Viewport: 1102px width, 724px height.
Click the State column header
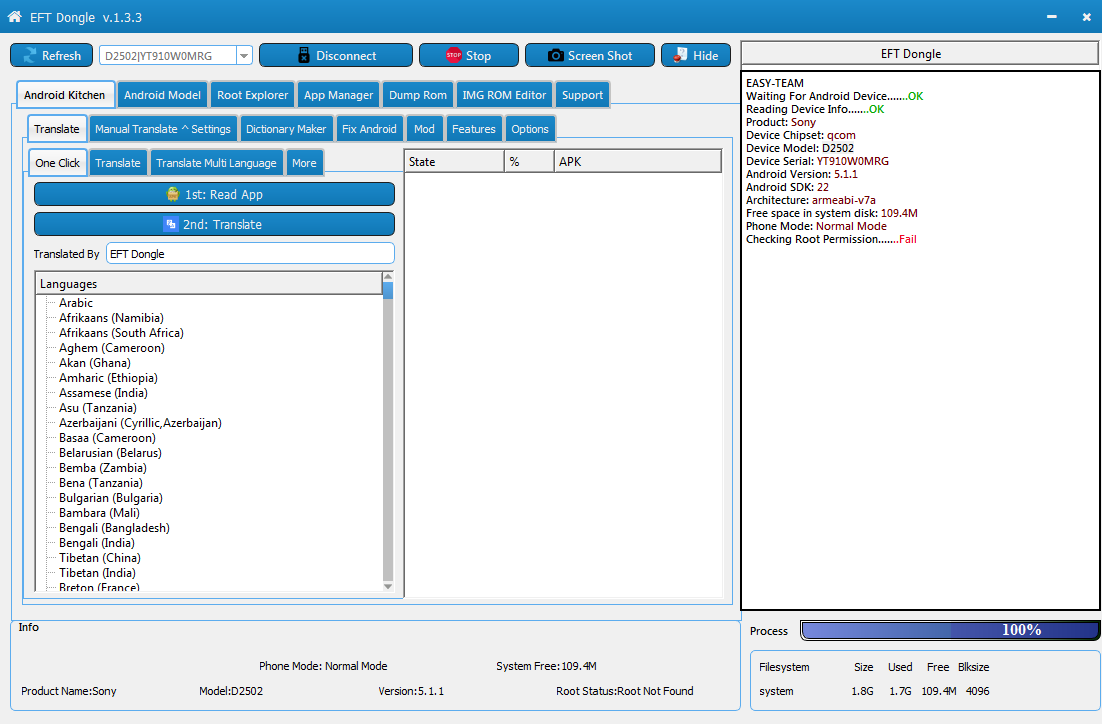[454, 162]
